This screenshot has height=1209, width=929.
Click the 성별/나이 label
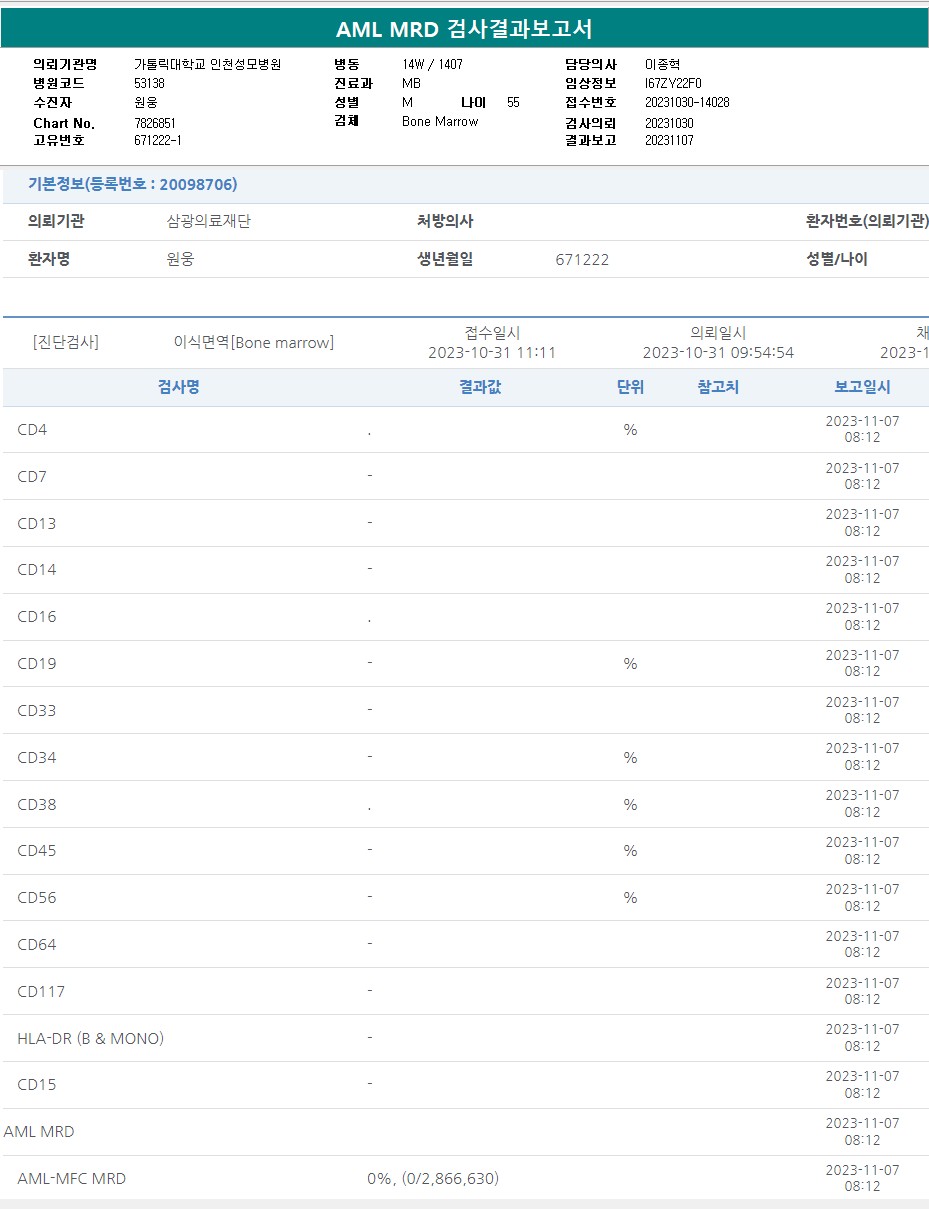click(x=837, y=259)
